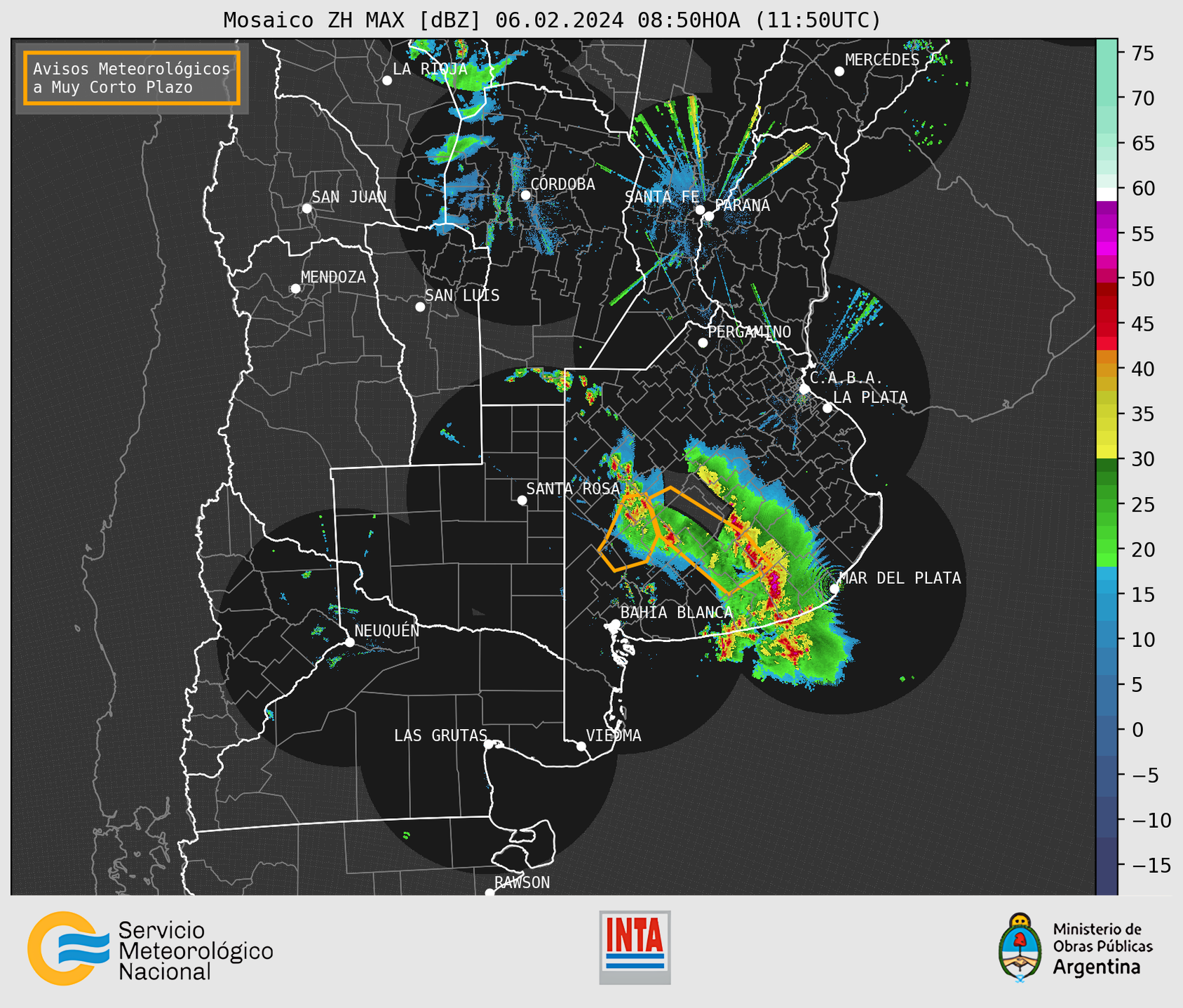Click the MERCEDES city marker dot
This screenshot has height=1008, width=1183.
tap(839, 71)
